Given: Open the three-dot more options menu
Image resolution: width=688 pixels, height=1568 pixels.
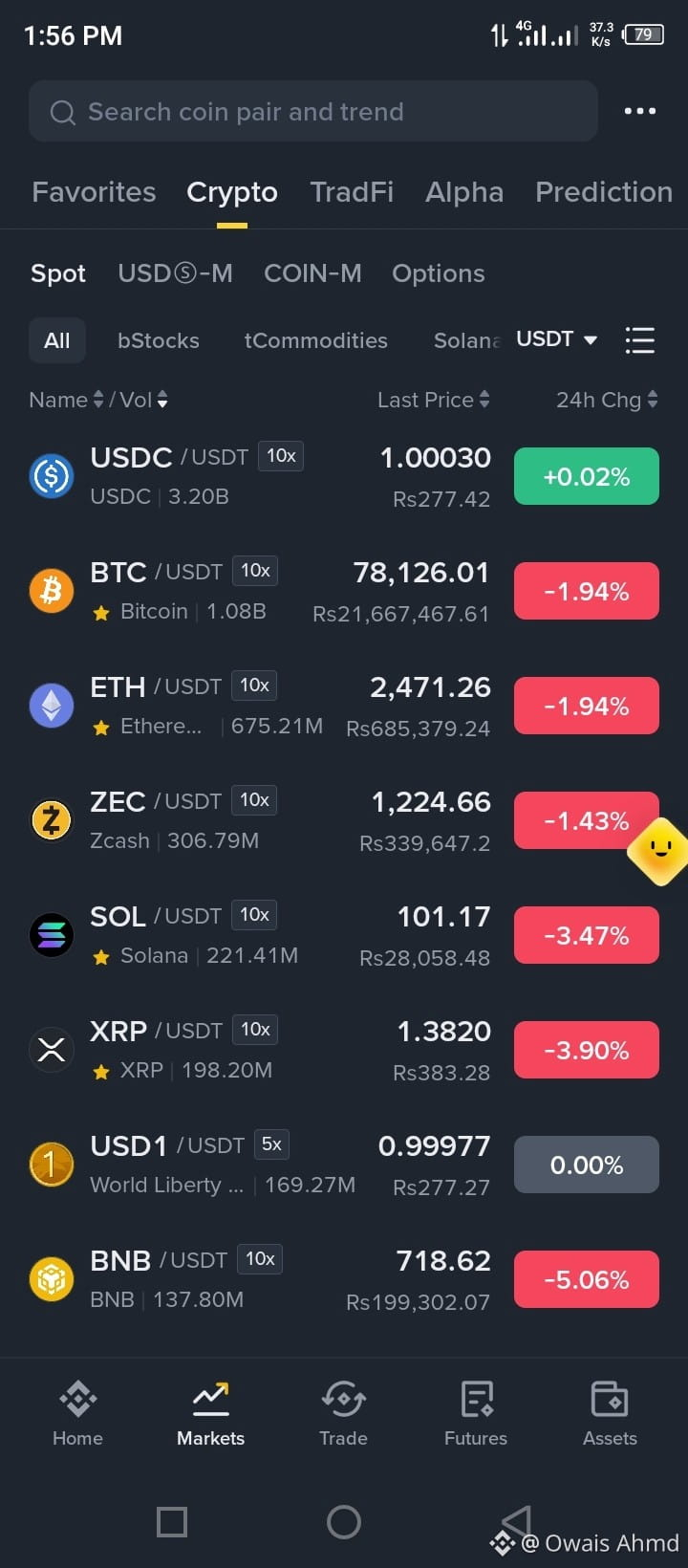Looking at the screenshot, I should 639,111.
